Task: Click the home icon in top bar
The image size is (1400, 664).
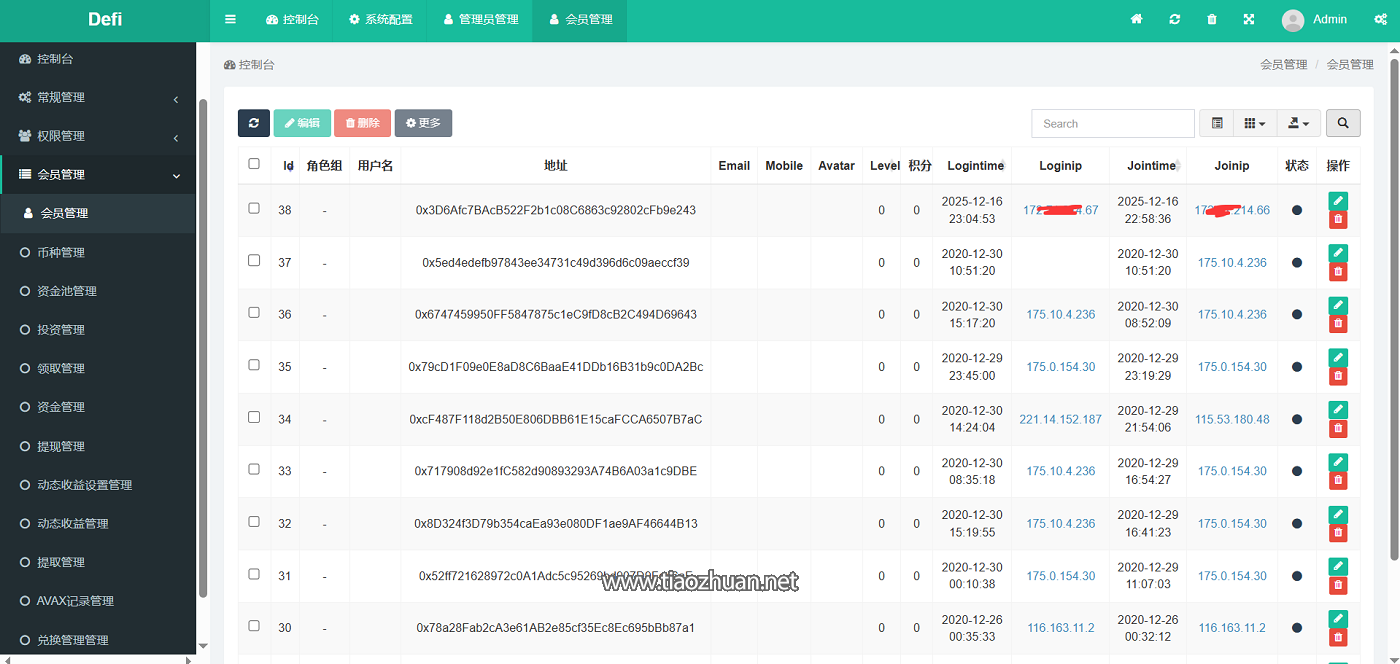Action: tap(1136, 19)
